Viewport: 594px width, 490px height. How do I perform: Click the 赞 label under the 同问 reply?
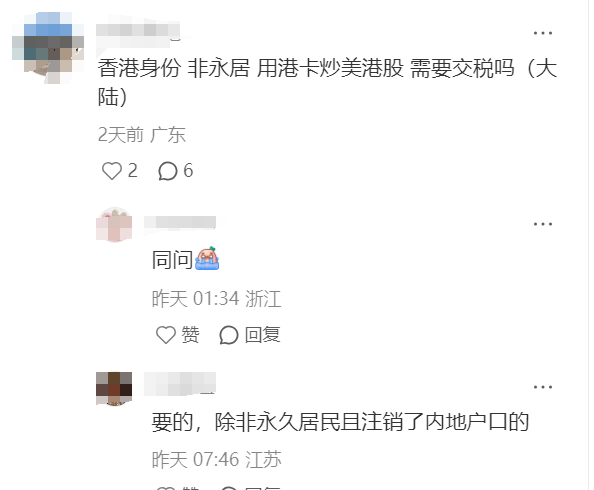(x=190, y=335)
